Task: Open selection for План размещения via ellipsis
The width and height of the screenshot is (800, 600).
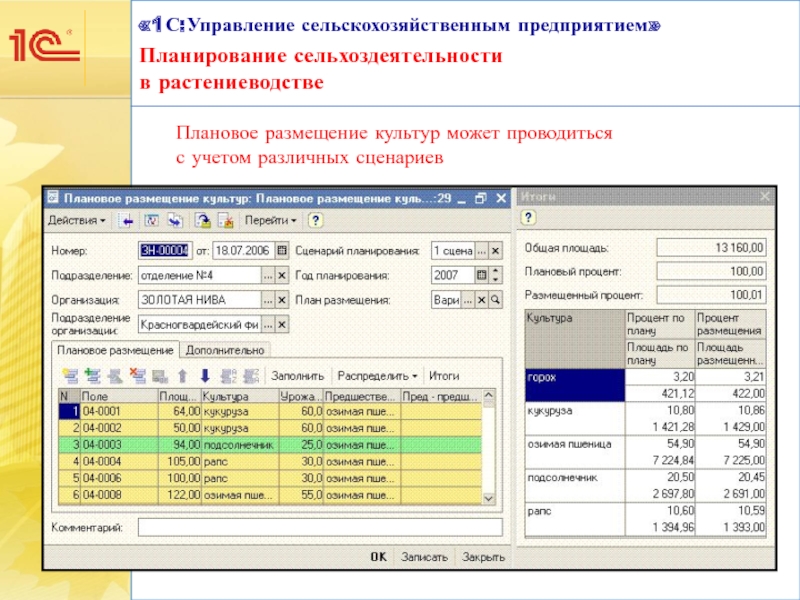Action: pos(467,300)
